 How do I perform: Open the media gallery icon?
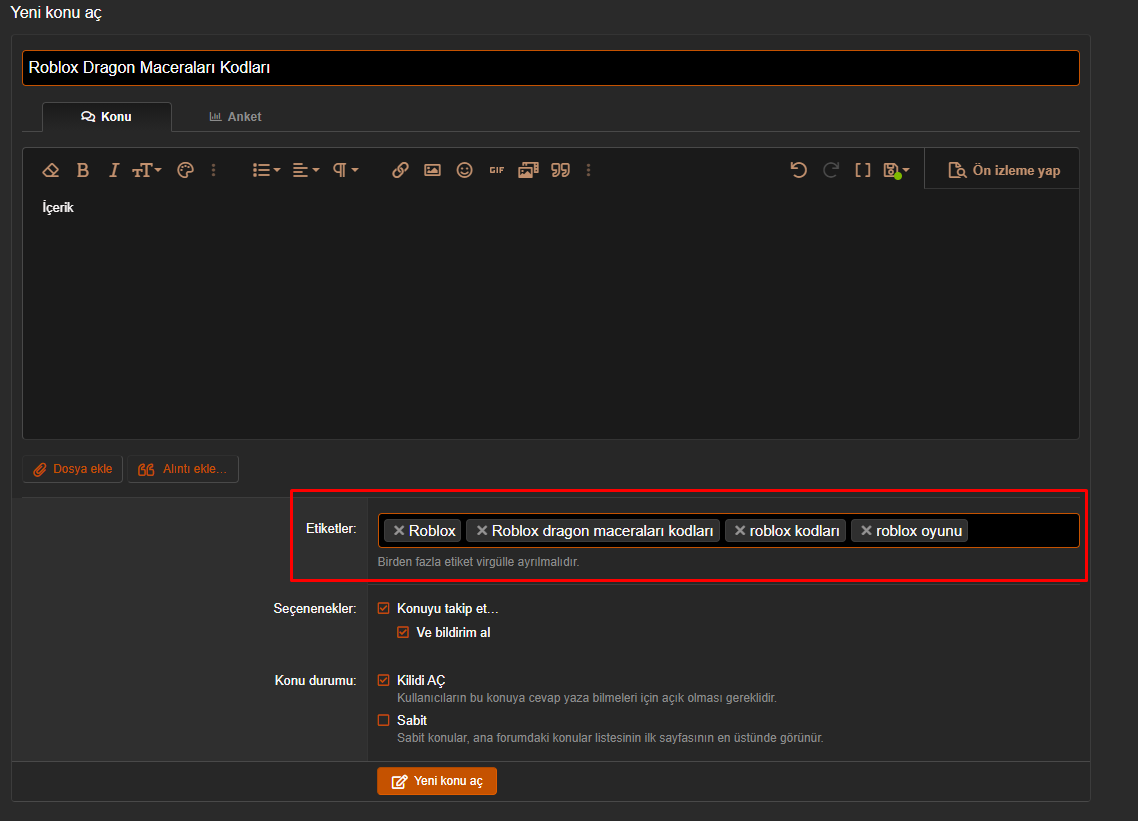[x=528, y=170]
